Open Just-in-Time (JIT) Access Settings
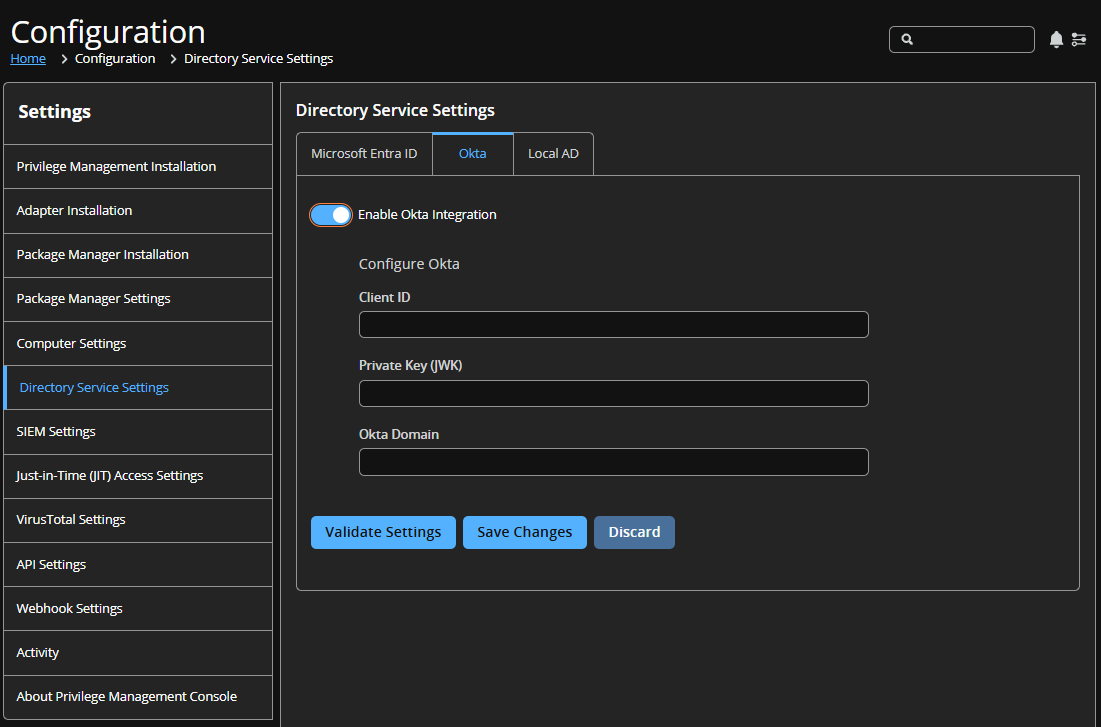The image size is (1101, 727). tap(138, 476)
